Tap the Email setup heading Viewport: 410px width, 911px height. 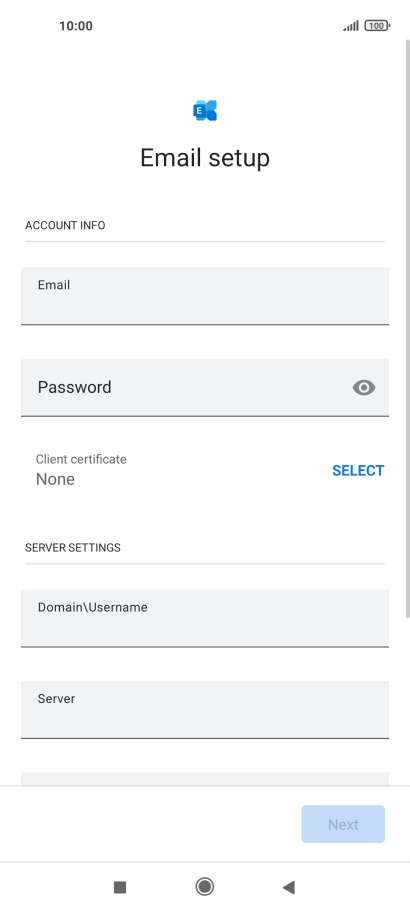pyautogui.click(x=205, y=158)
